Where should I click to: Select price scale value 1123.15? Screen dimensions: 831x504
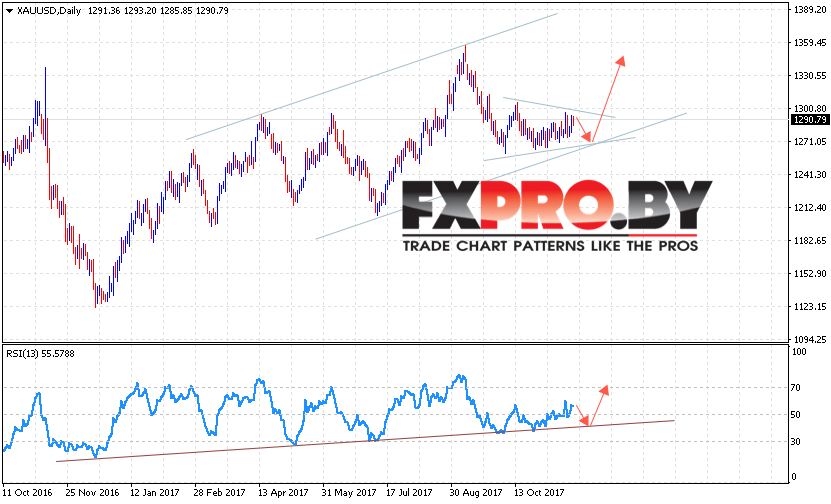coord(809,306)
